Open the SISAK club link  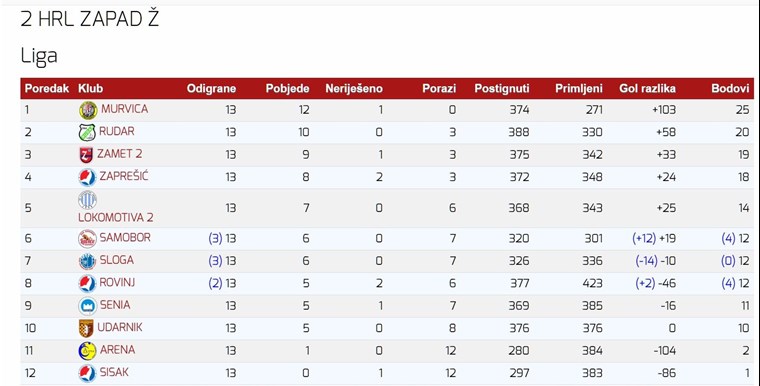click(x=114, y=372)
